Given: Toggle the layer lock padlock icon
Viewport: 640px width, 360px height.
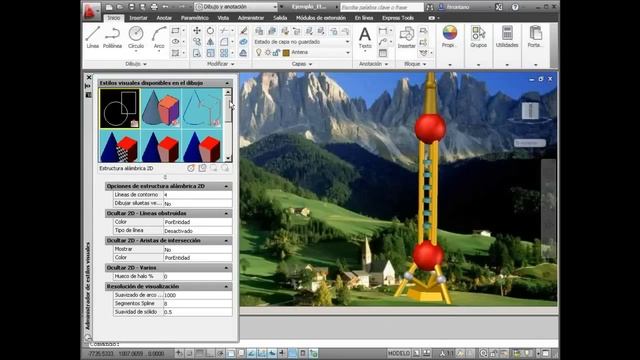Looking at the screenshot, I should point(277,52).
